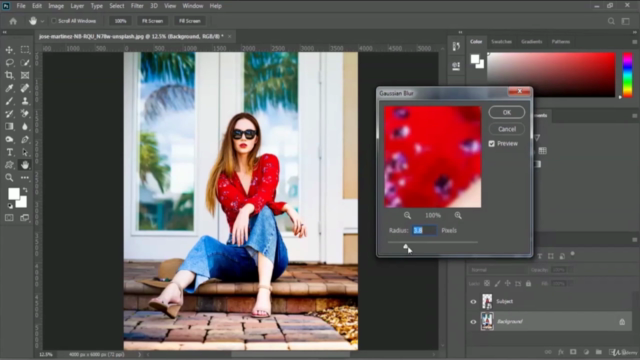Change the screen mode icon
640x360 pixels.
pyautogui.click(x=25, y=218)
